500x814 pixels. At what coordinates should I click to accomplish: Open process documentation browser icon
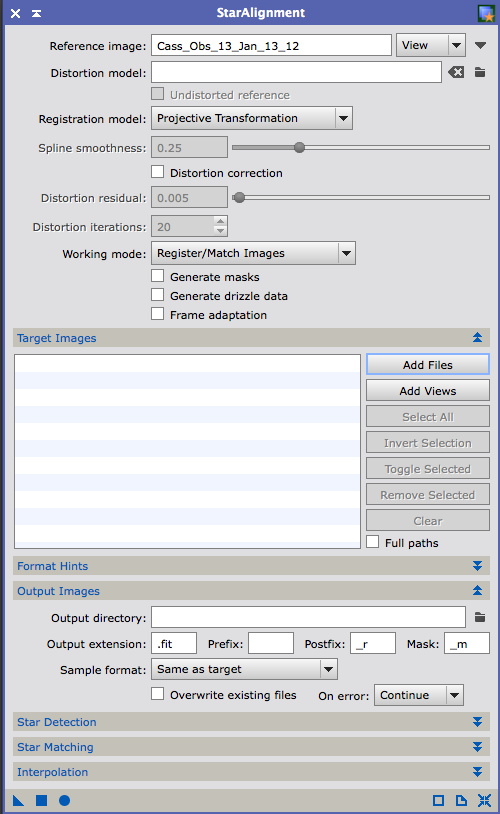pyautogui.click(x=461, y=800)
